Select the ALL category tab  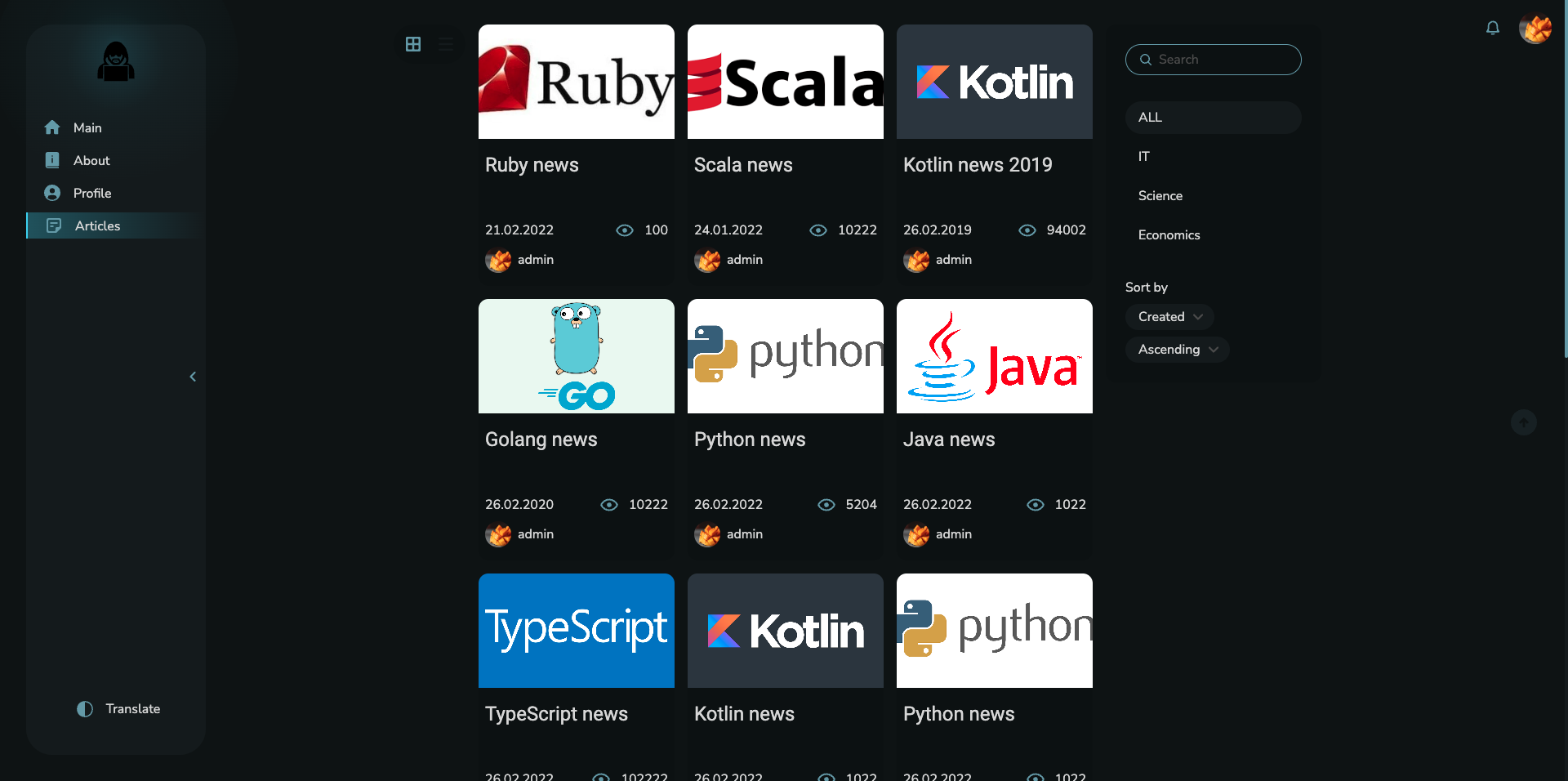coord(1214,118)
